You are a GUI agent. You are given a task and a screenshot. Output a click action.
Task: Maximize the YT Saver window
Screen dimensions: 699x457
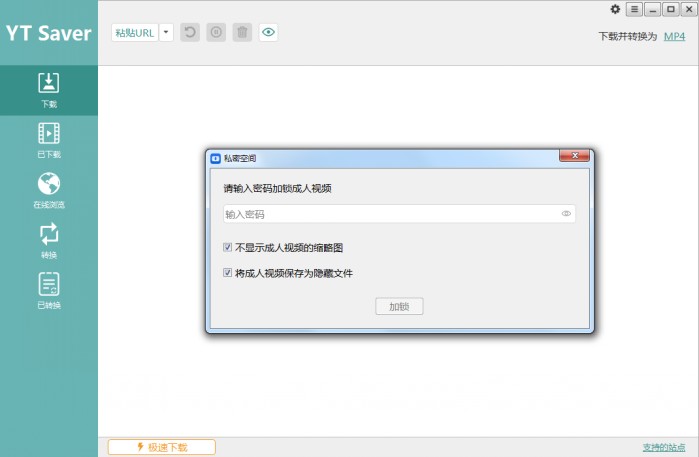(670, 9)
